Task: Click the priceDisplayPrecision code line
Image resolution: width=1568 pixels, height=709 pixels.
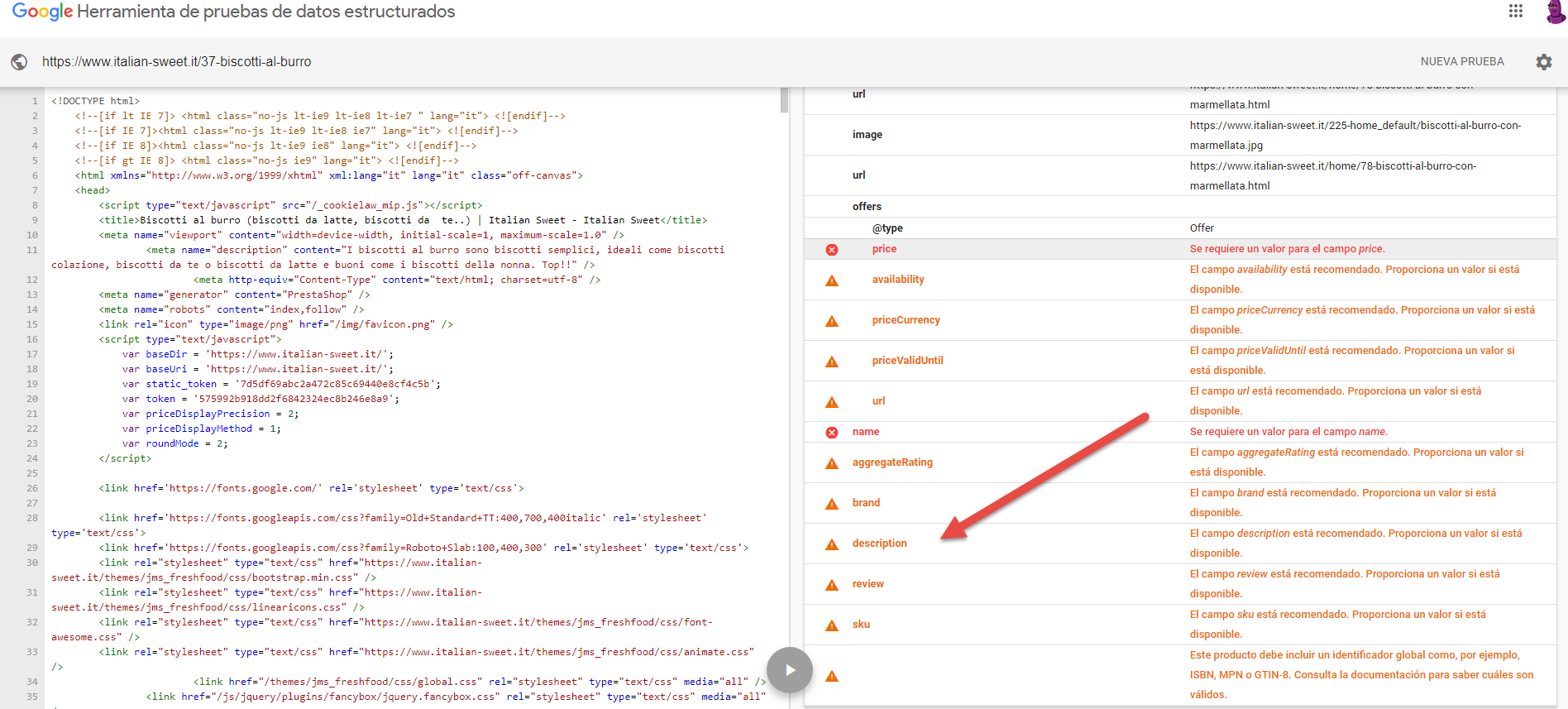Action: (211, 414)
